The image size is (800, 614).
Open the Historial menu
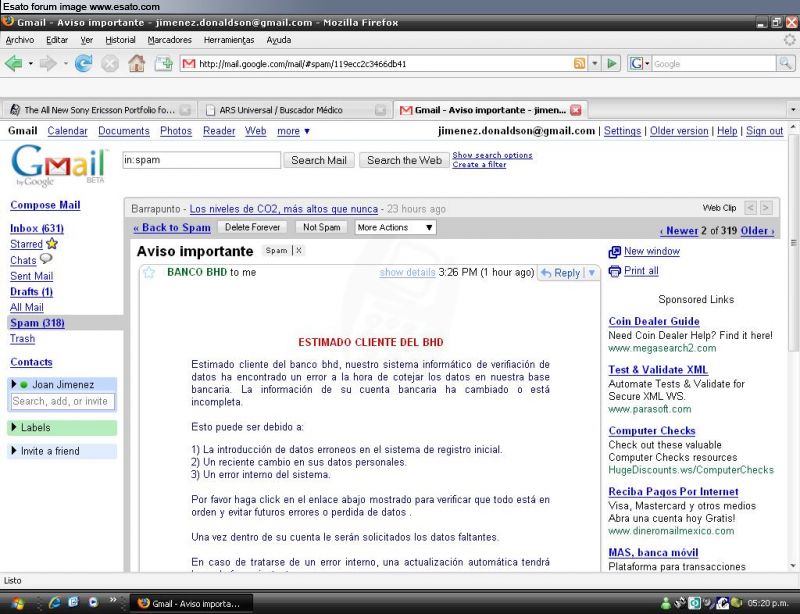click(x=120, y=40)
